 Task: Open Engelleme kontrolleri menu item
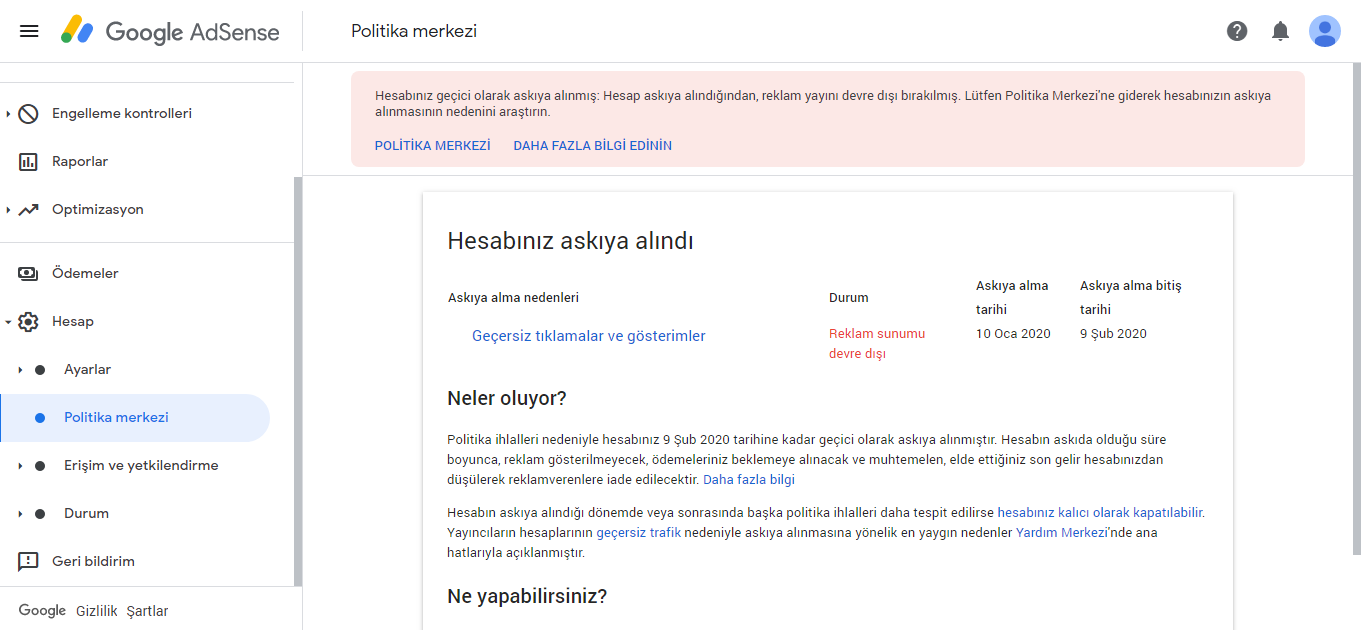pyautogui.click(x=122, y=113)
